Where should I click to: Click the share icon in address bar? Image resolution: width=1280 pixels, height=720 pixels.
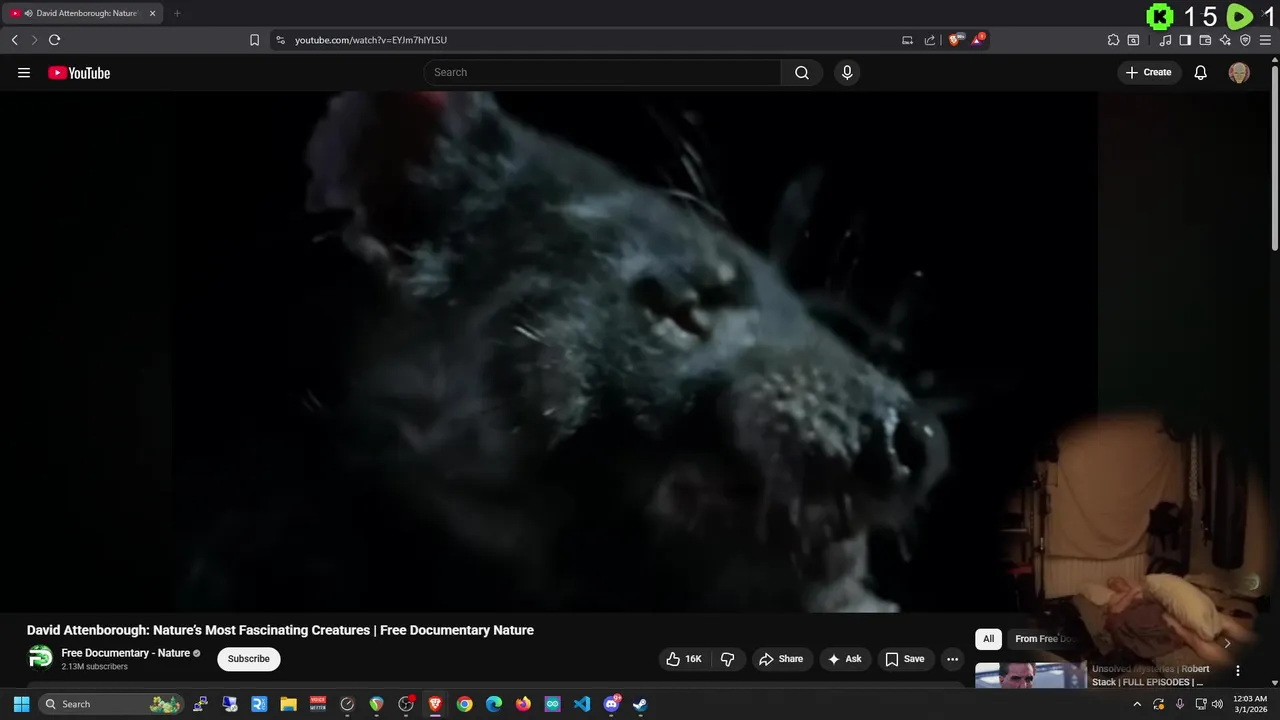pos(930,40)
